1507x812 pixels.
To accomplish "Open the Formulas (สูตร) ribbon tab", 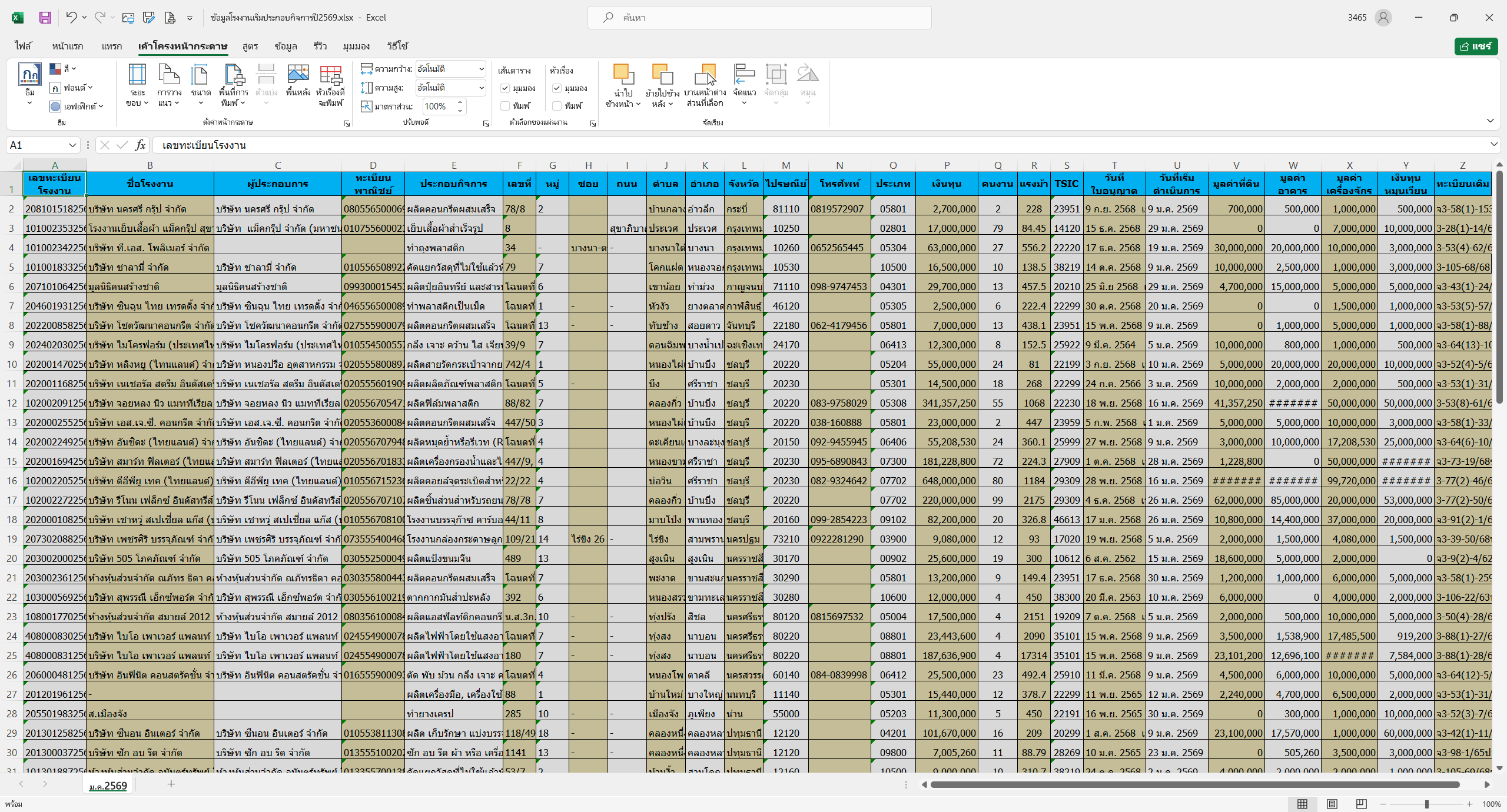I will coord(250,46).
